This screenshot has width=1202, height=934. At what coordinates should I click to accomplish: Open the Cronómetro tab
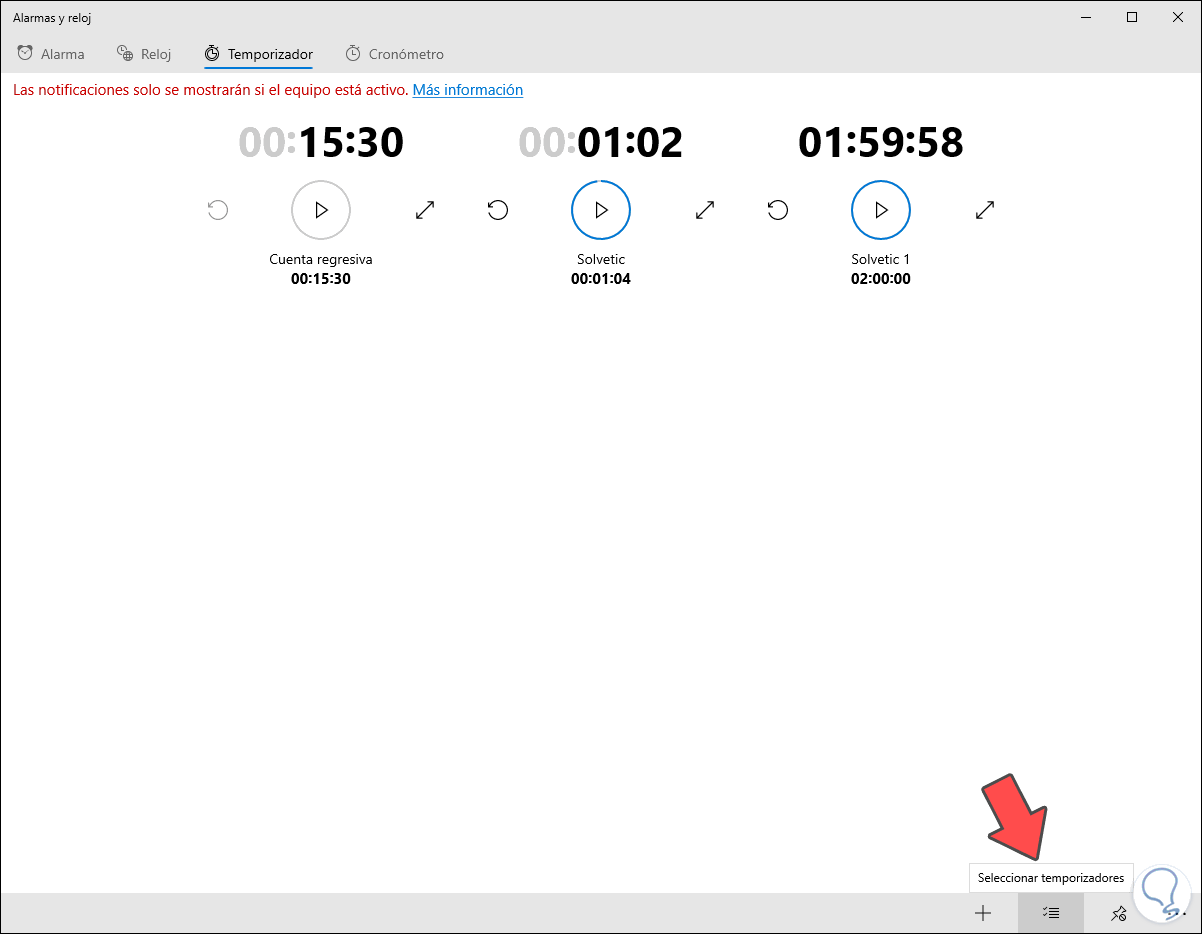coord(394,54)
